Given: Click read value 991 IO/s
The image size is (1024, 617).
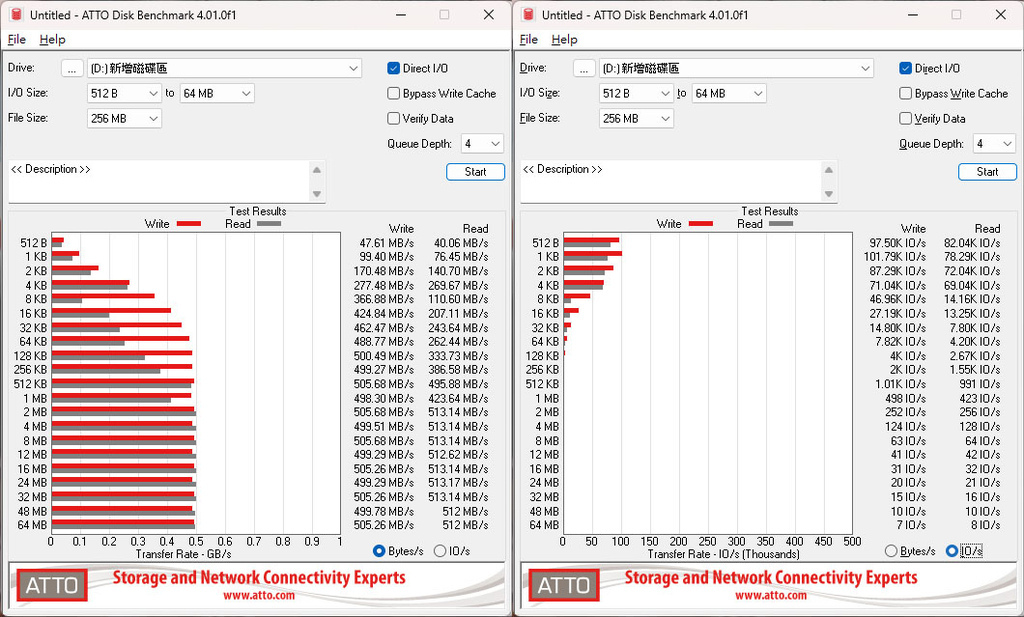Looking at the screenshot, I should (x=980, y=384).
